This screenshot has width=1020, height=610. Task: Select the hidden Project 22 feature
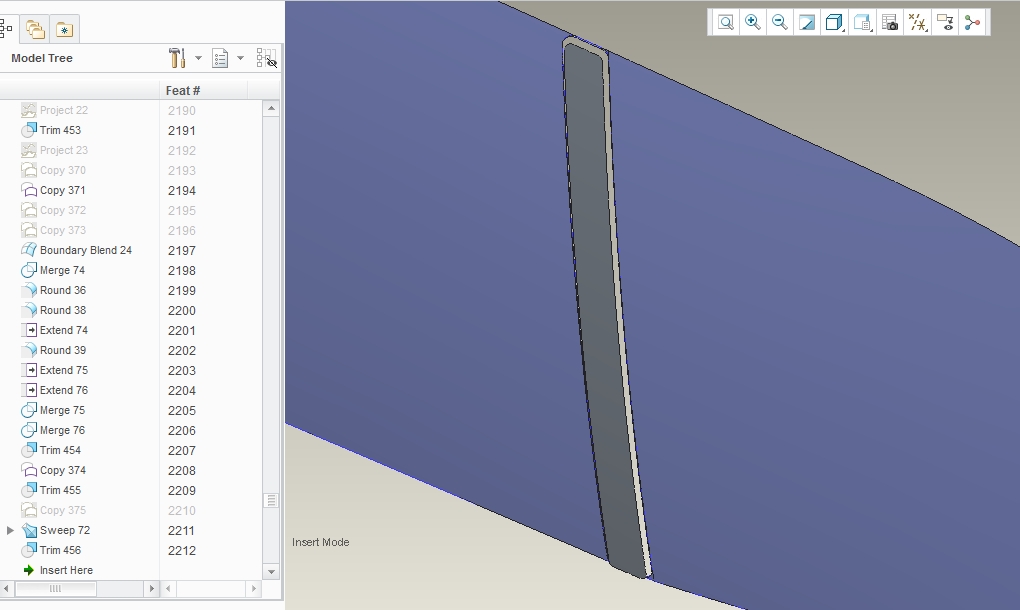pos(63,111)
